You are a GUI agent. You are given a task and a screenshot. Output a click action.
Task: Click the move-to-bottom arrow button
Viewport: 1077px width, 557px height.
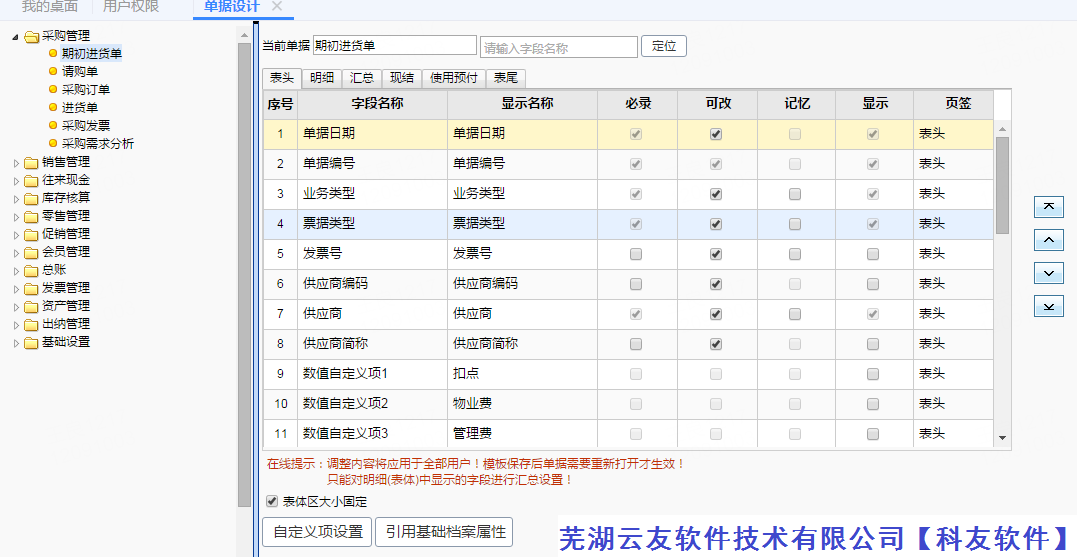coord(1048,306)
